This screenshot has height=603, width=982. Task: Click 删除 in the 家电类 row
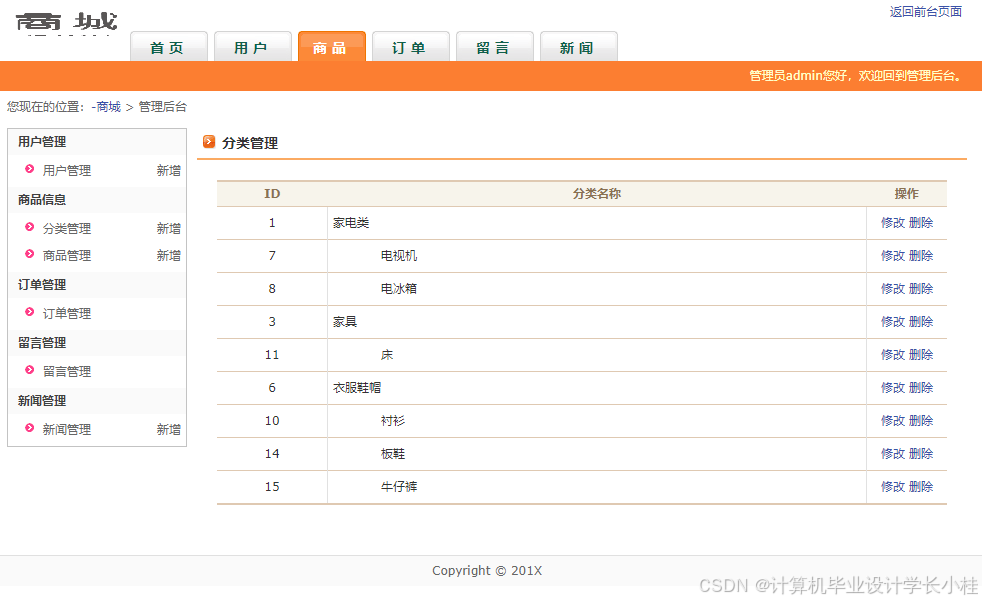(x=921, y=223)
